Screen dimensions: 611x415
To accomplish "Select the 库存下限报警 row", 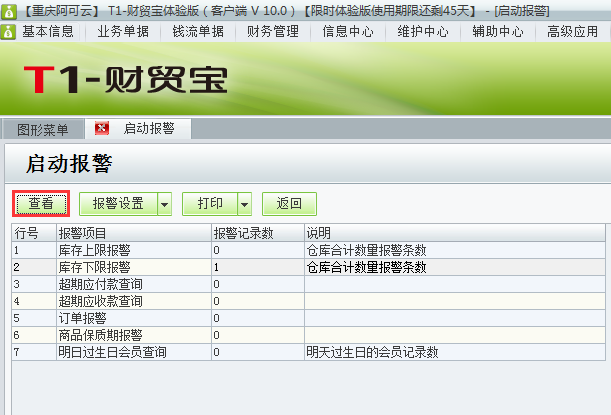I will pos(308,267).
